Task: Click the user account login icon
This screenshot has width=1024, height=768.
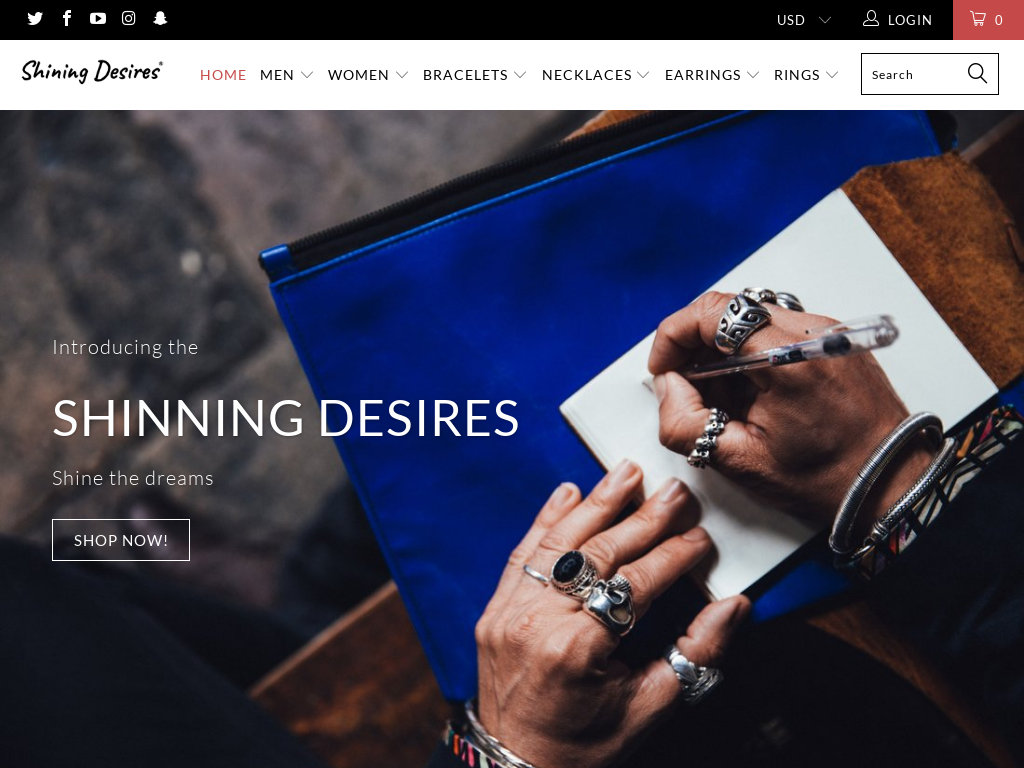Action: (x=871, y=18)
